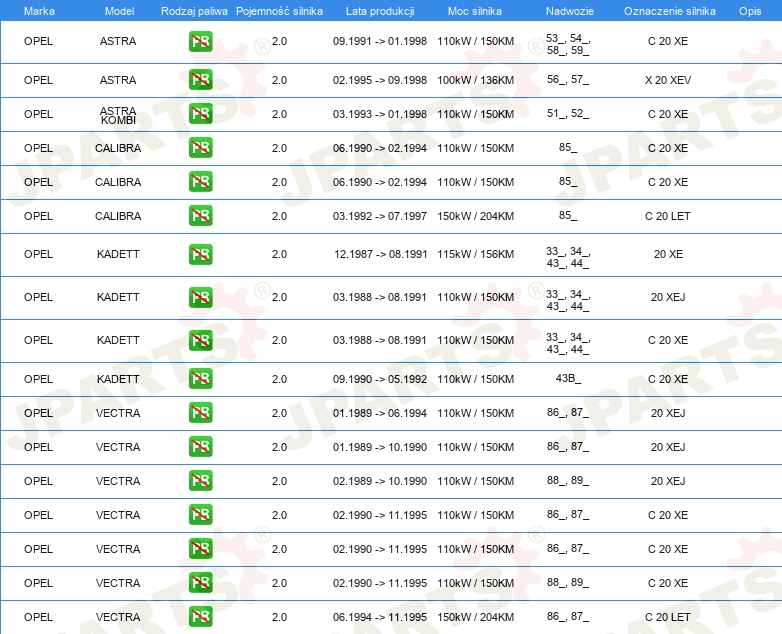Click production years 01.1989 -> 10.1990

click(x=380, y=447)
